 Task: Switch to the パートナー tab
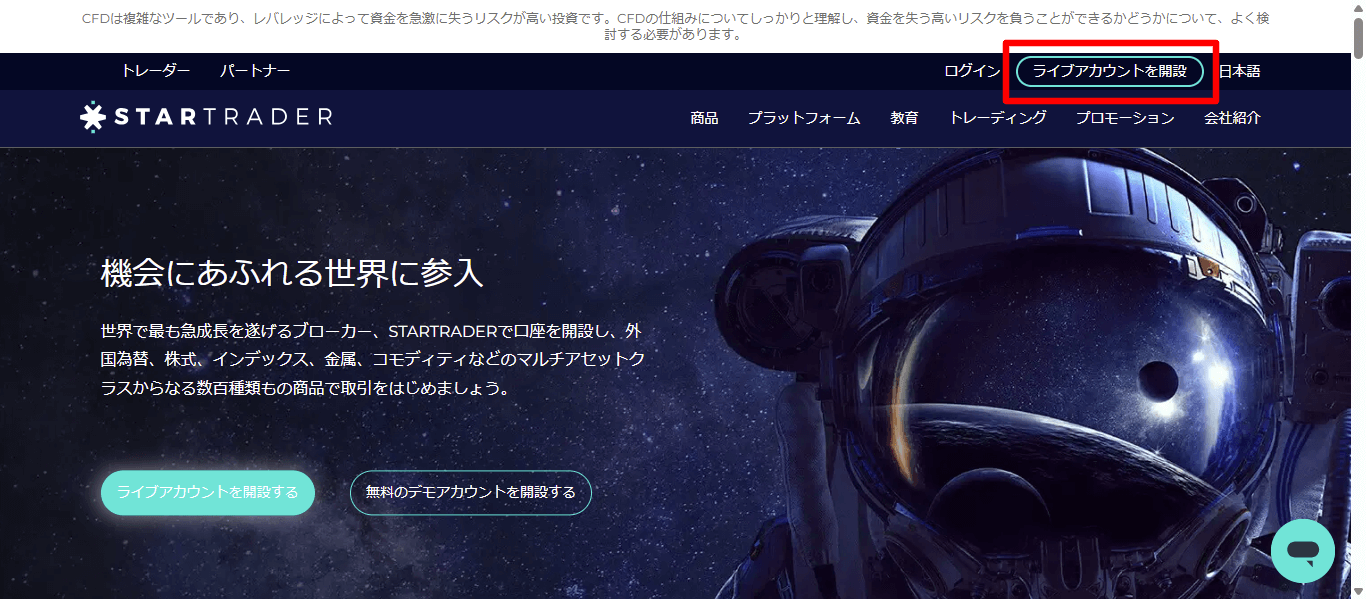(x=254, y=71)
